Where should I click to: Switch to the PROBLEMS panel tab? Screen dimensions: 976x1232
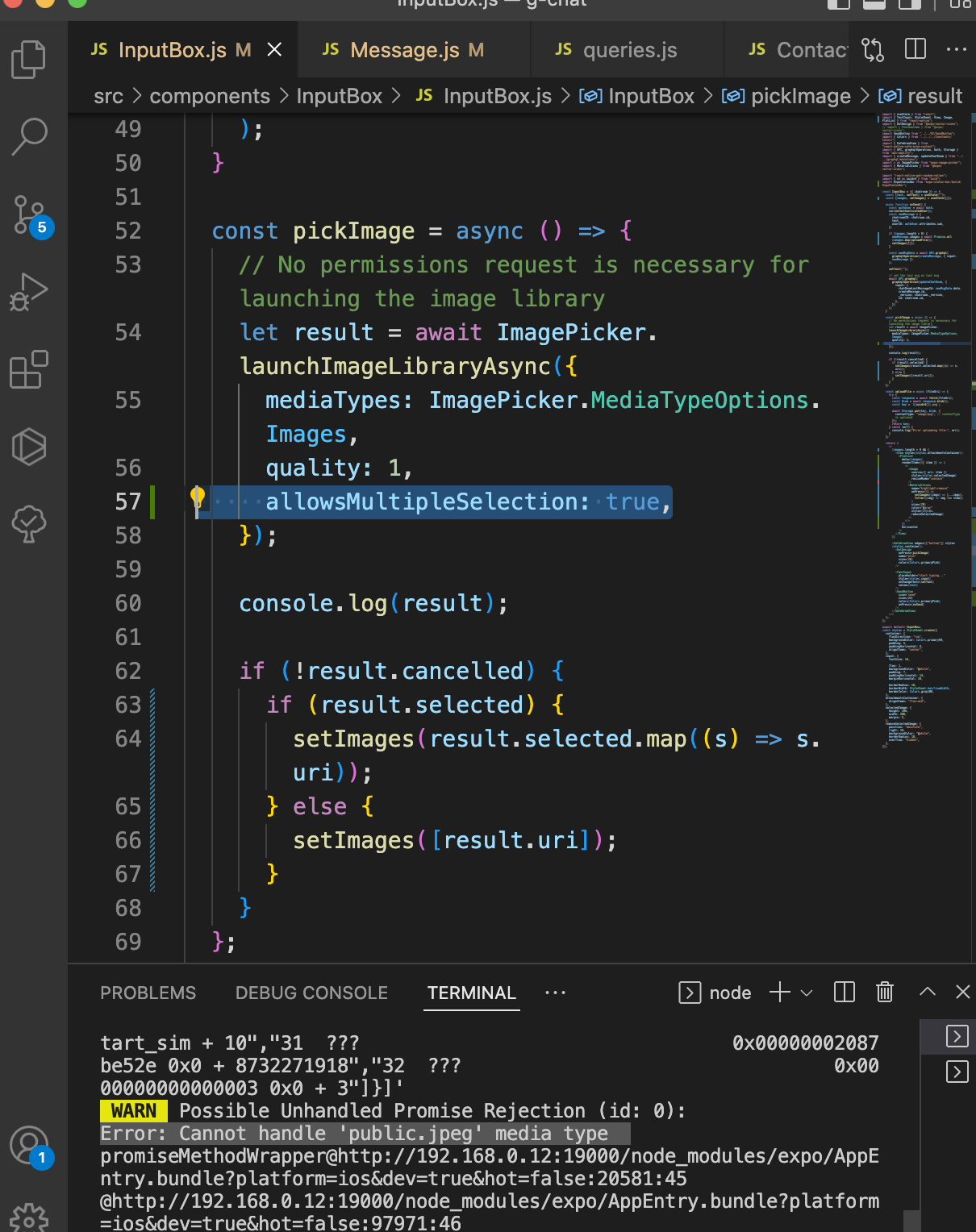[148, 993]
